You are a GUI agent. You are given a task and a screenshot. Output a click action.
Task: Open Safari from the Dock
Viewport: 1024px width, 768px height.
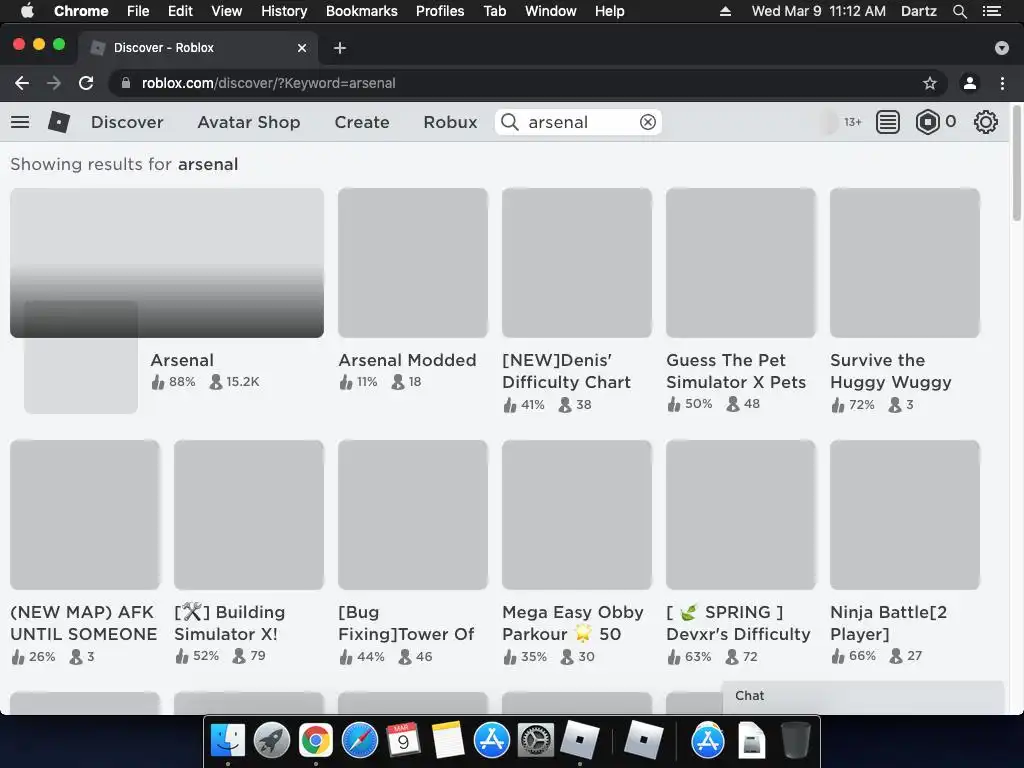pos(359,741)
